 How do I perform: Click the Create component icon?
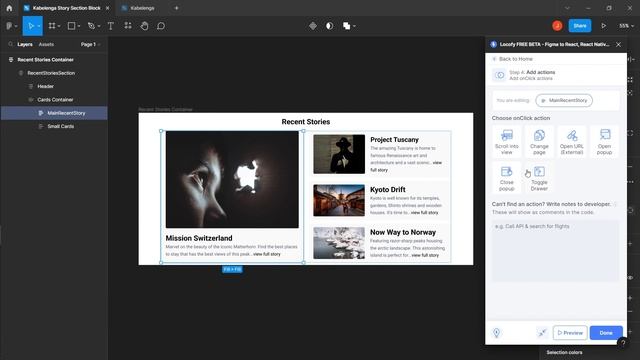tap(313, 26)
